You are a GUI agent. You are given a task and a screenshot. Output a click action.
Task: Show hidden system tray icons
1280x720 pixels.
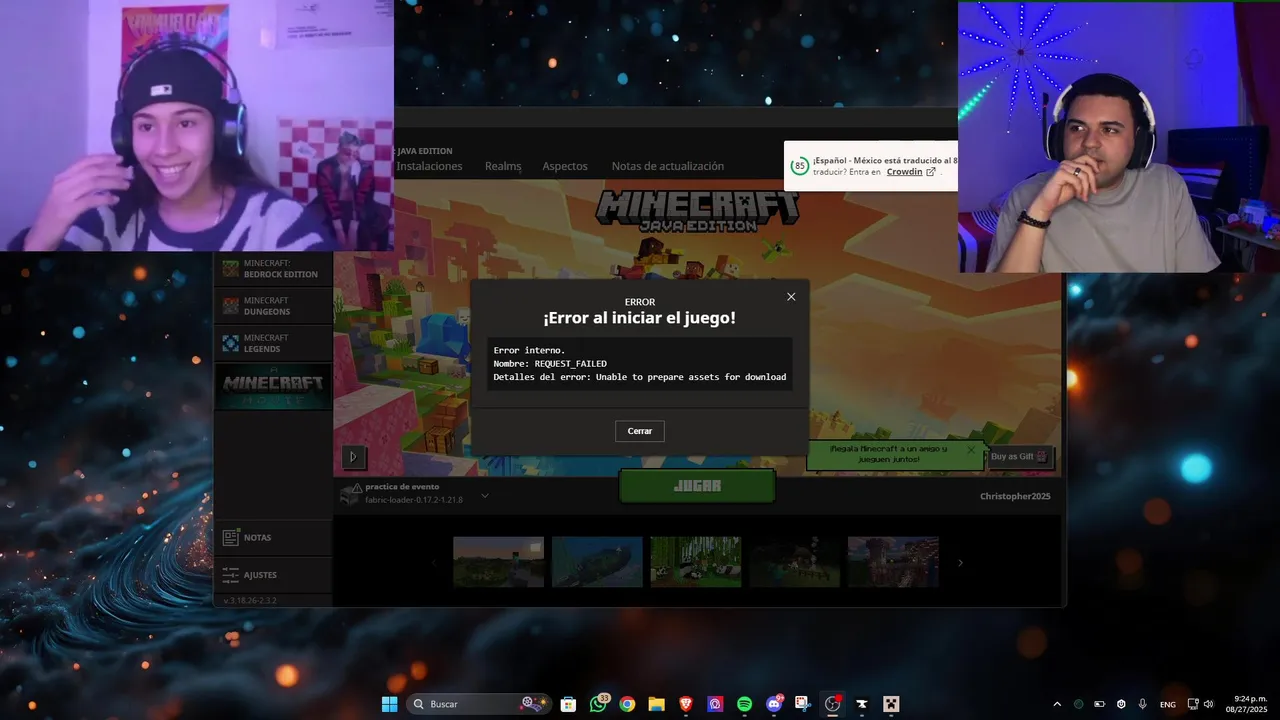(x=1057, y=704)
